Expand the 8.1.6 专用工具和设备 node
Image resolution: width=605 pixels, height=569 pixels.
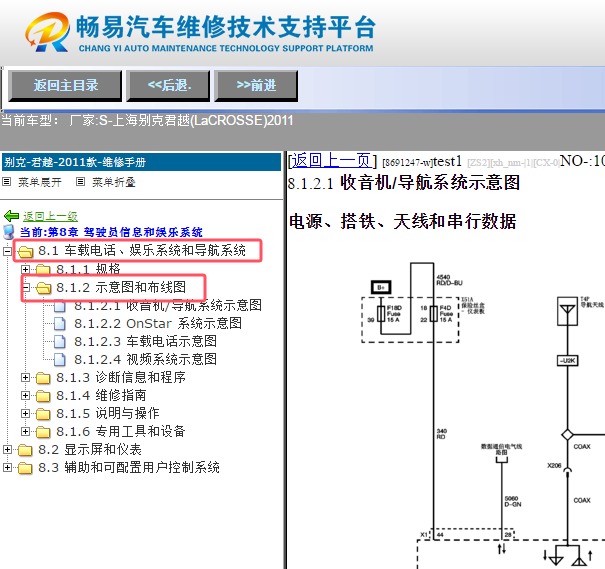[25, 431]
